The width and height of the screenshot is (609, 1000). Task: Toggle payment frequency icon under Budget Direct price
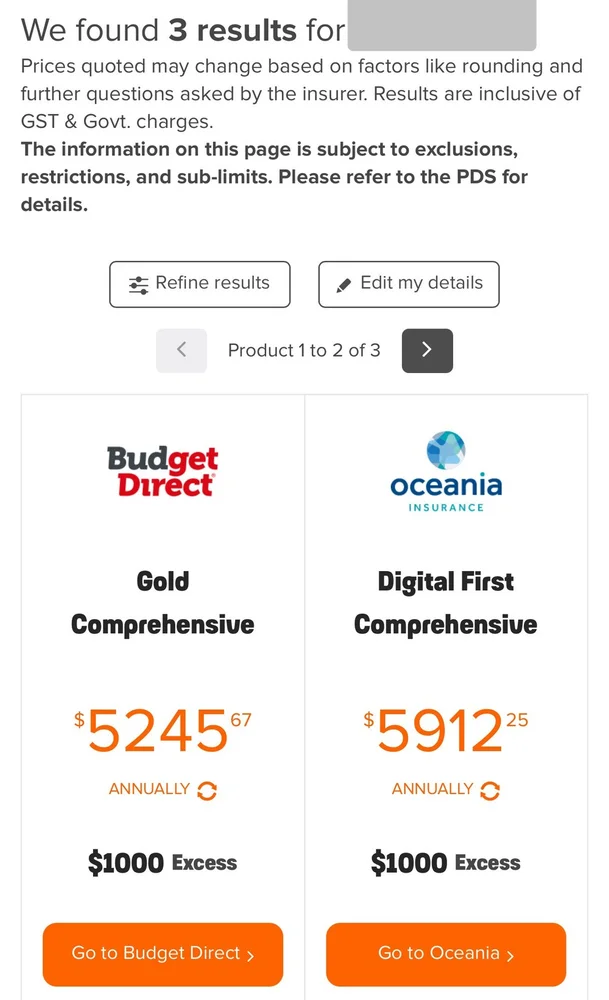pyautogui.click(x=207, y=790)
